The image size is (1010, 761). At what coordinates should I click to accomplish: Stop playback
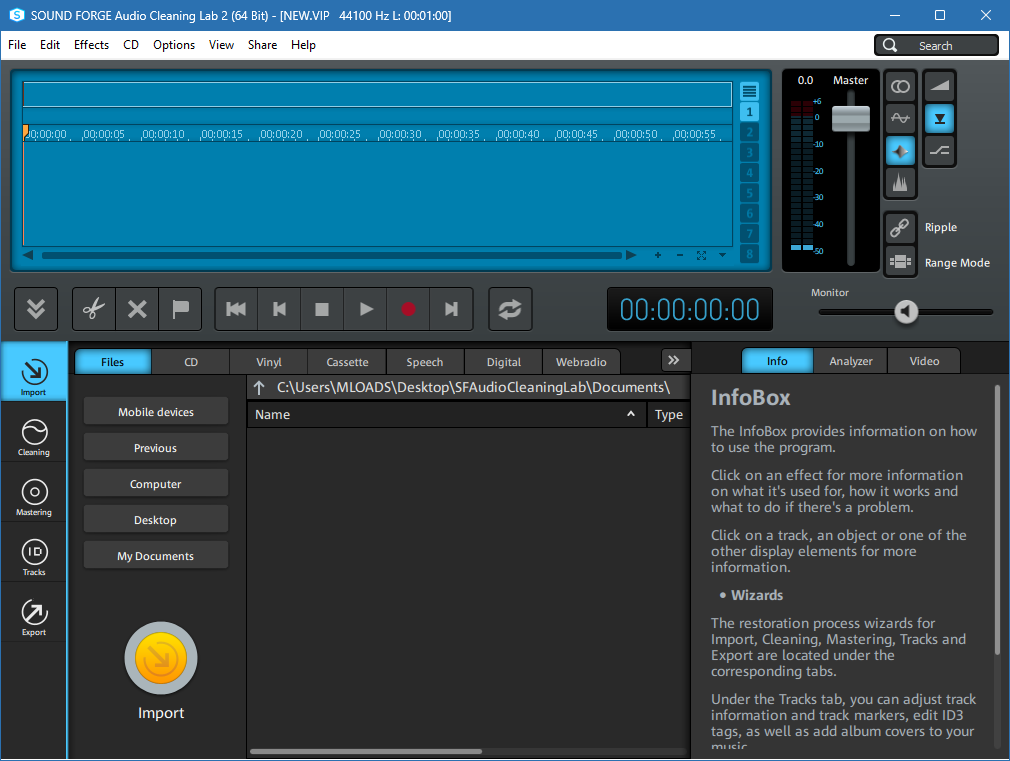[322, 309]
